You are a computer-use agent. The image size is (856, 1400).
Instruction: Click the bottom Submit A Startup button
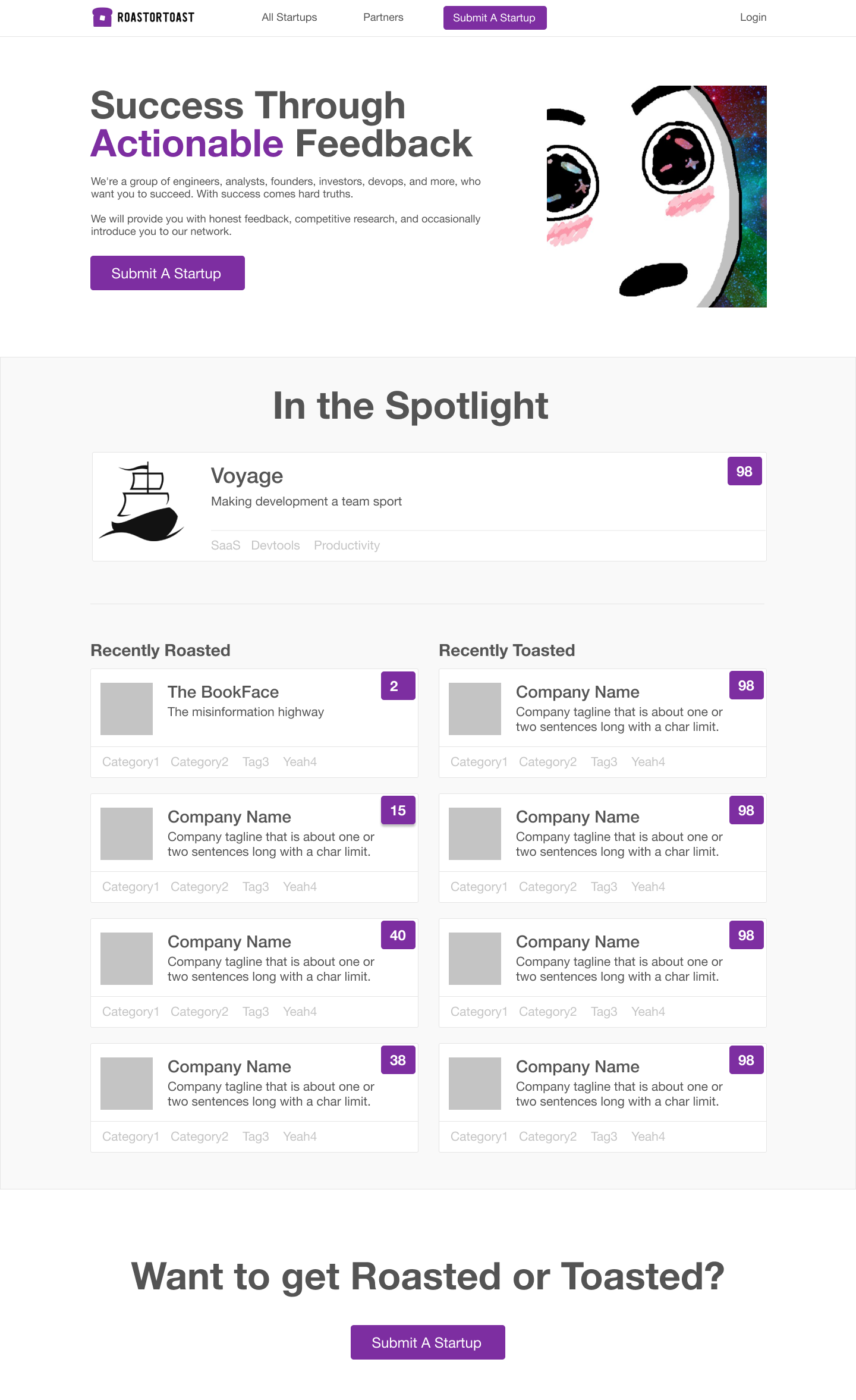tap(428, 1342)
